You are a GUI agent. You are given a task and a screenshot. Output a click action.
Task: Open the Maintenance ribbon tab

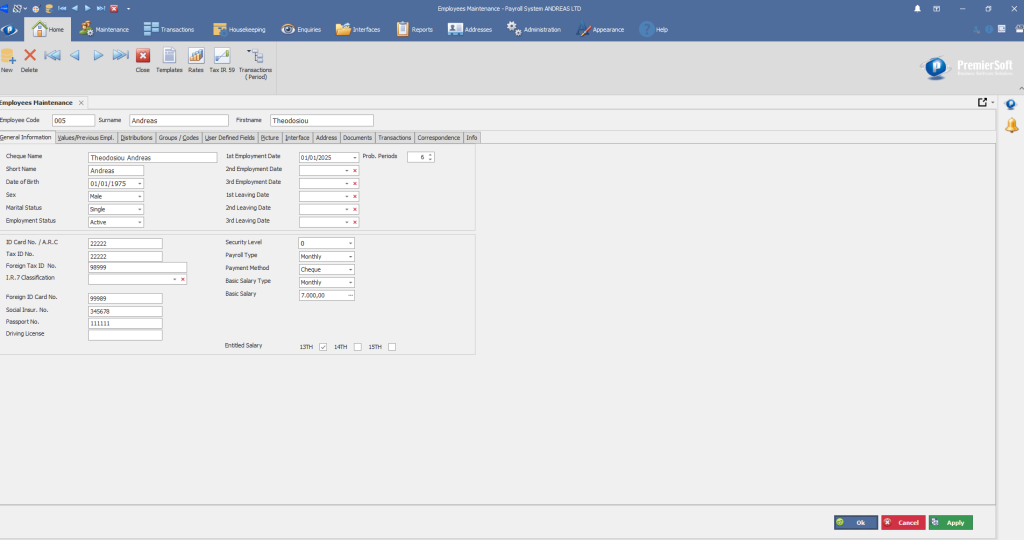104,29
